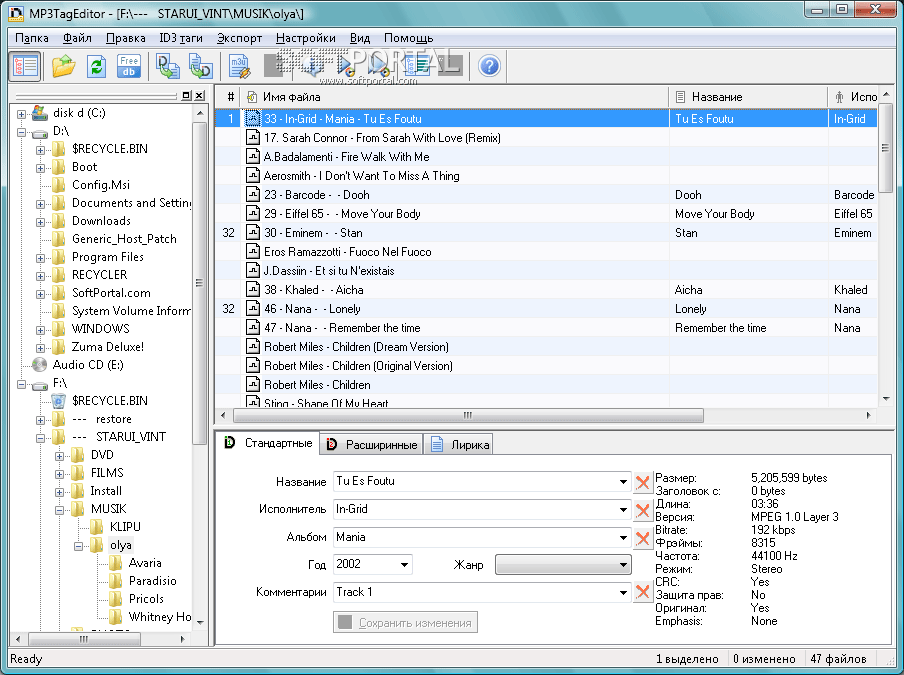Expand the disk d (C:) node
Screen dimensions: 904x675
(21, 114)
